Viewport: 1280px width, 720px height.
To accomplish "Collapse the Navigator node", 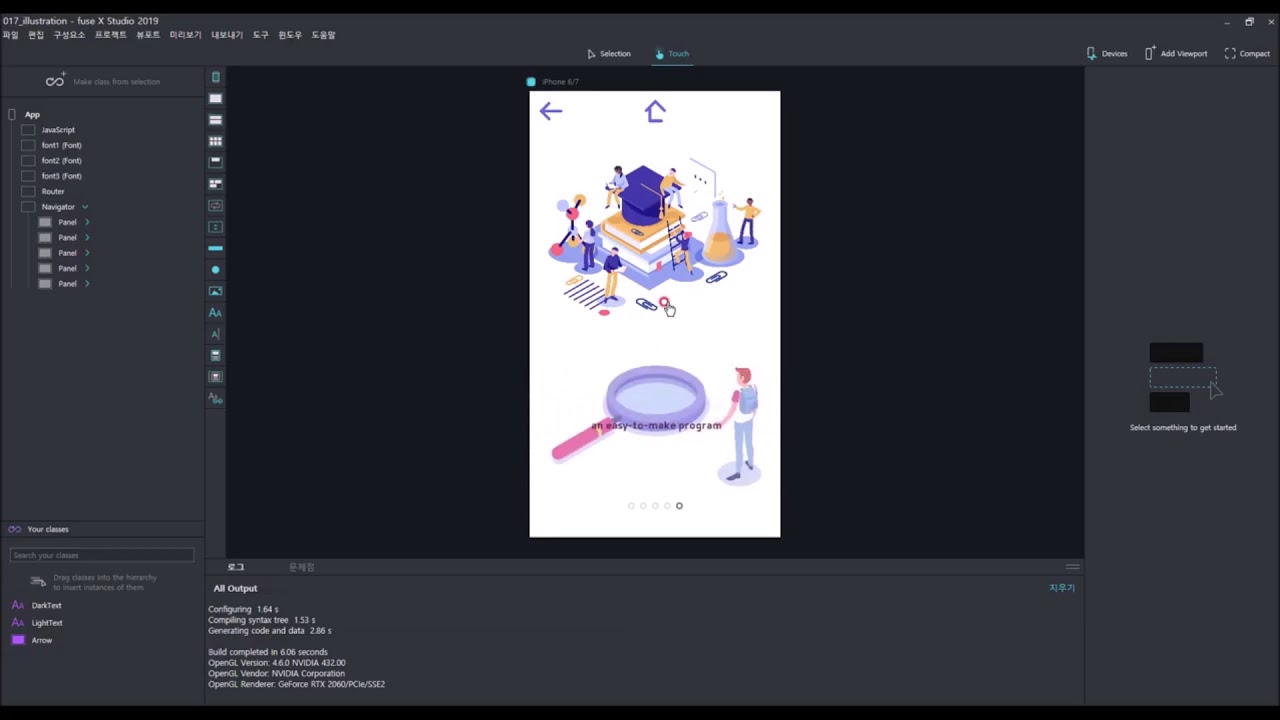I will pos(85,207).
